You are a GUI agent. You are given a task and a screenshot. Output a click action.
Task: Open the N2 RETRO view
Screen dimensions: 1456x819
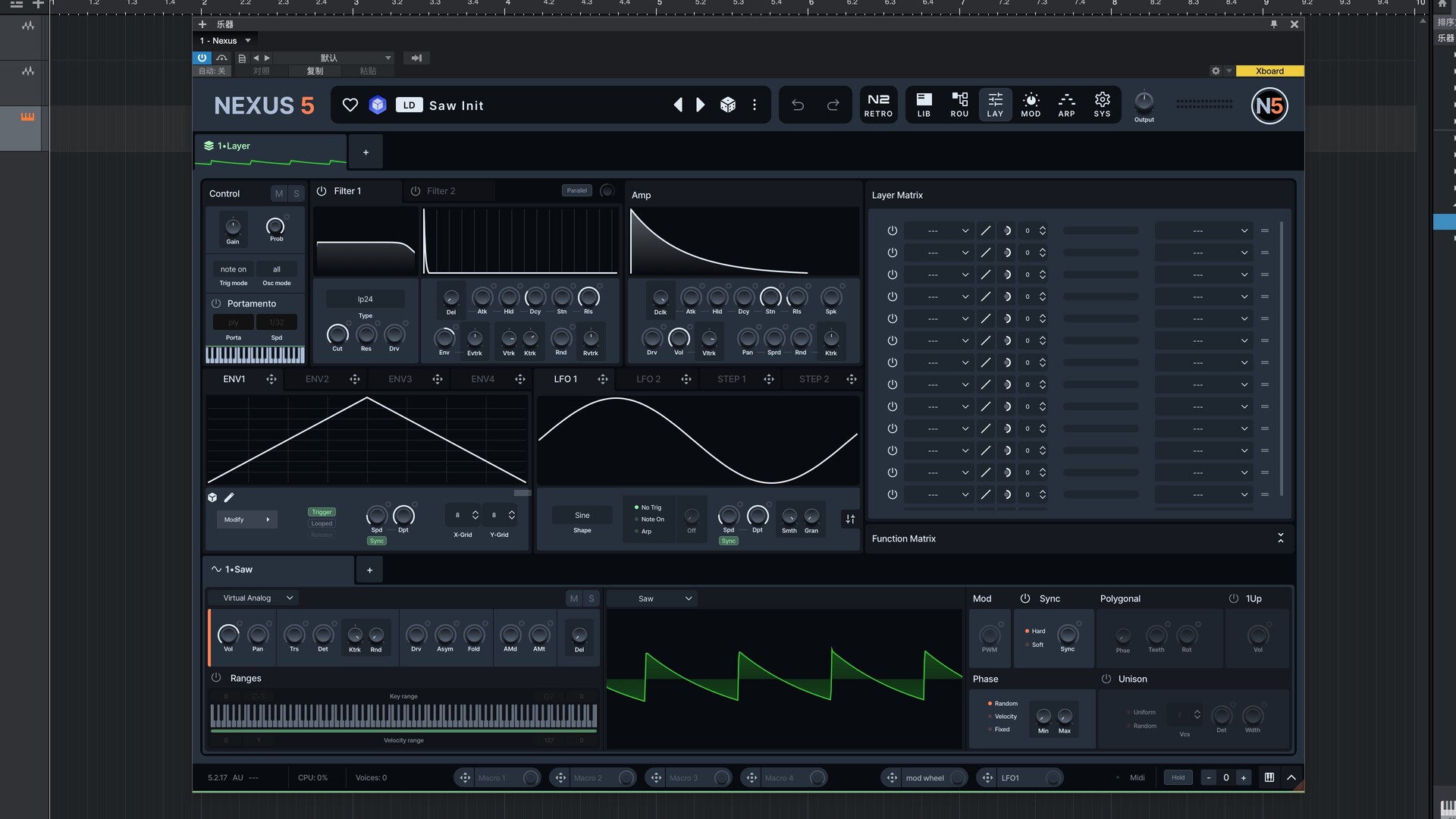pos(878,105)
